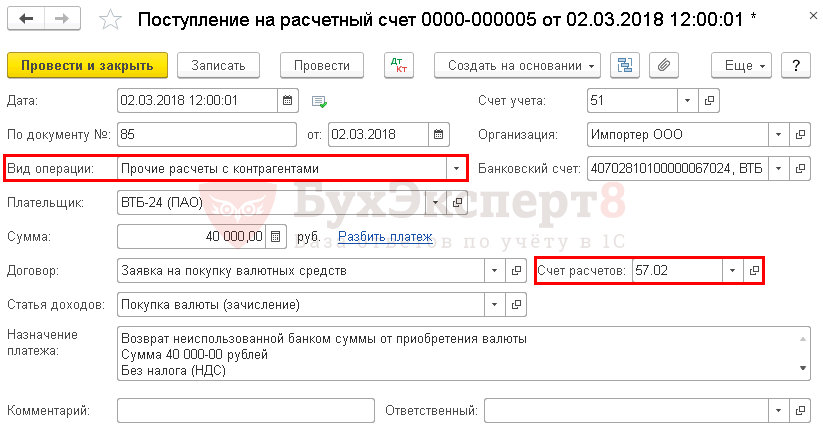Click the paperclip attached files icon

click(661, 66)
